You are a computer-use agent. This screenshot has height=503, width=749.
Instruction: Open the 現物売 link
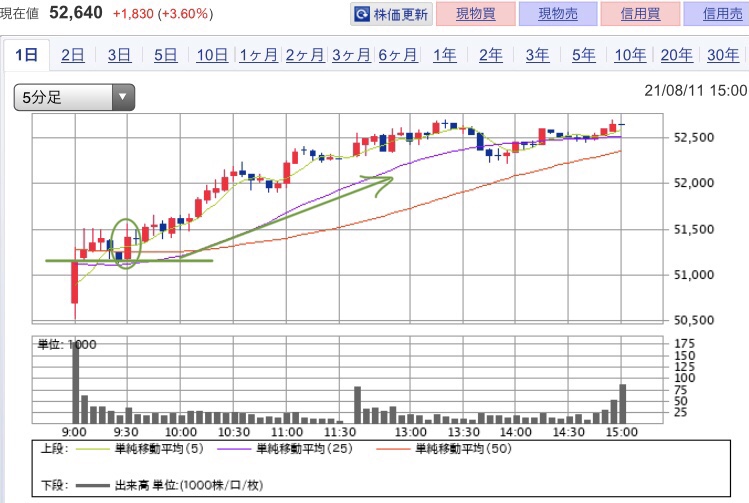pos(558,14)
